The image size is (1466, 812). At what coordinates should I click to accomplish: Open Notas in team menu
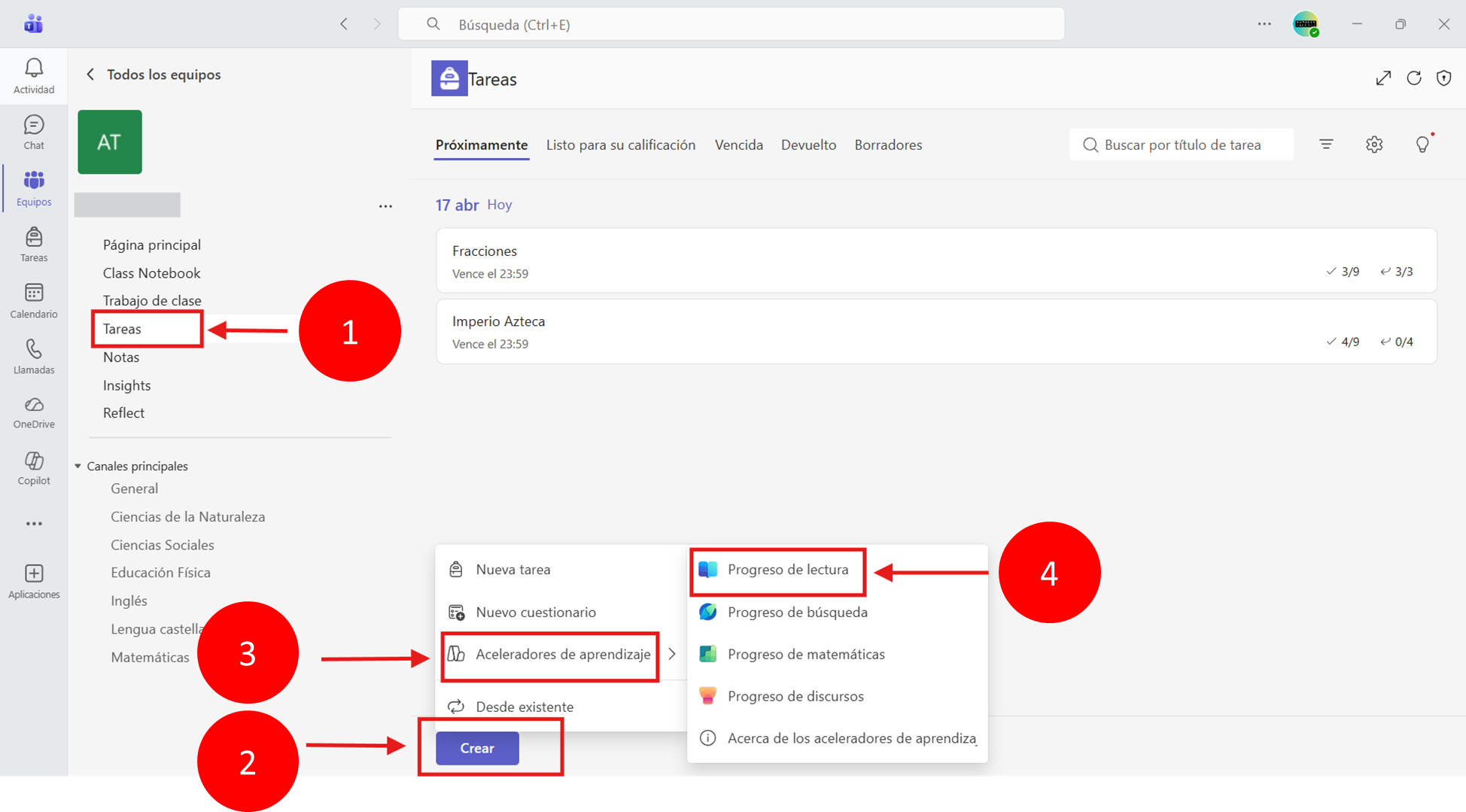coord(121,357)
